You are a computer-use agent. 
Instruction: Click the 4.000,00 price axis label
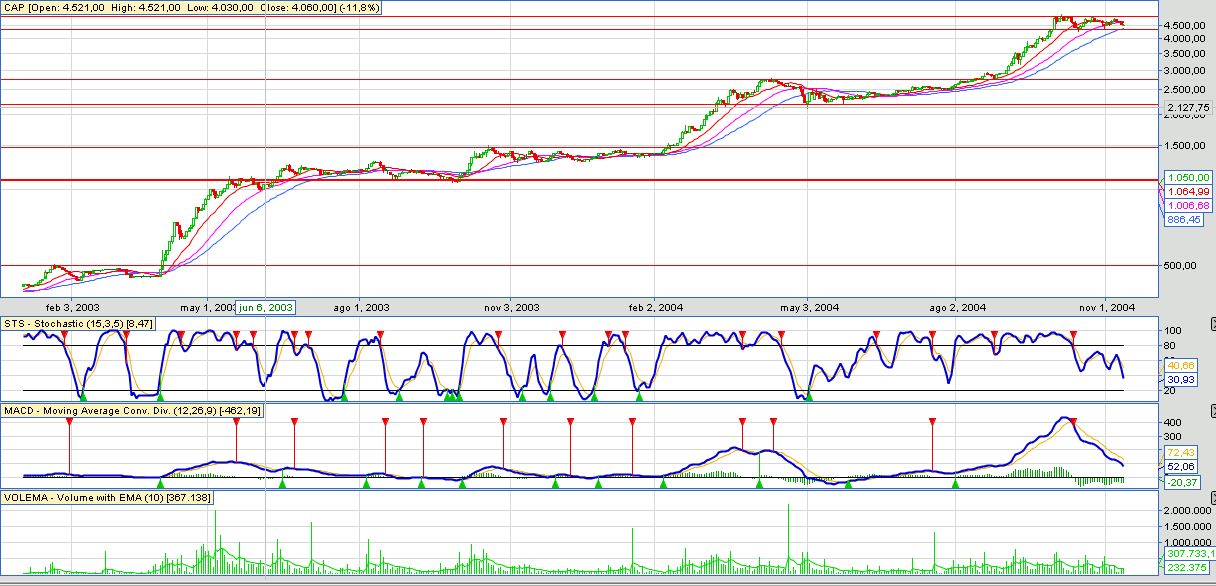click(1185, 38)
